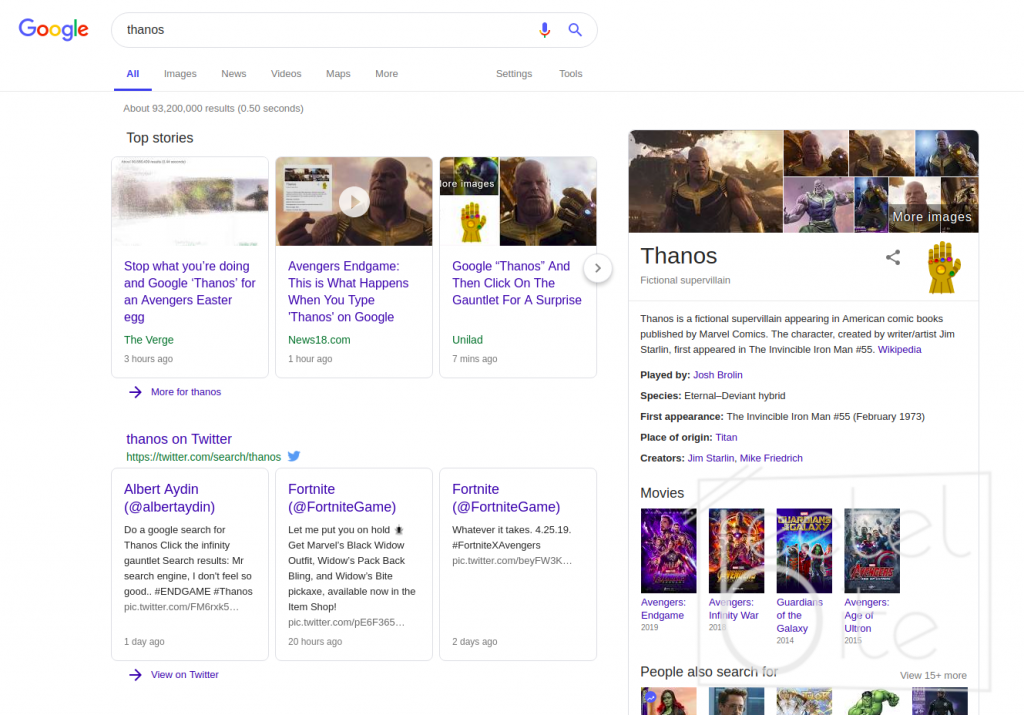This screenshot has width=1024, height=715.
Task: Open Avengers: Infinity War movie poster
Action: pyautogui.click(x=736, y=550)
